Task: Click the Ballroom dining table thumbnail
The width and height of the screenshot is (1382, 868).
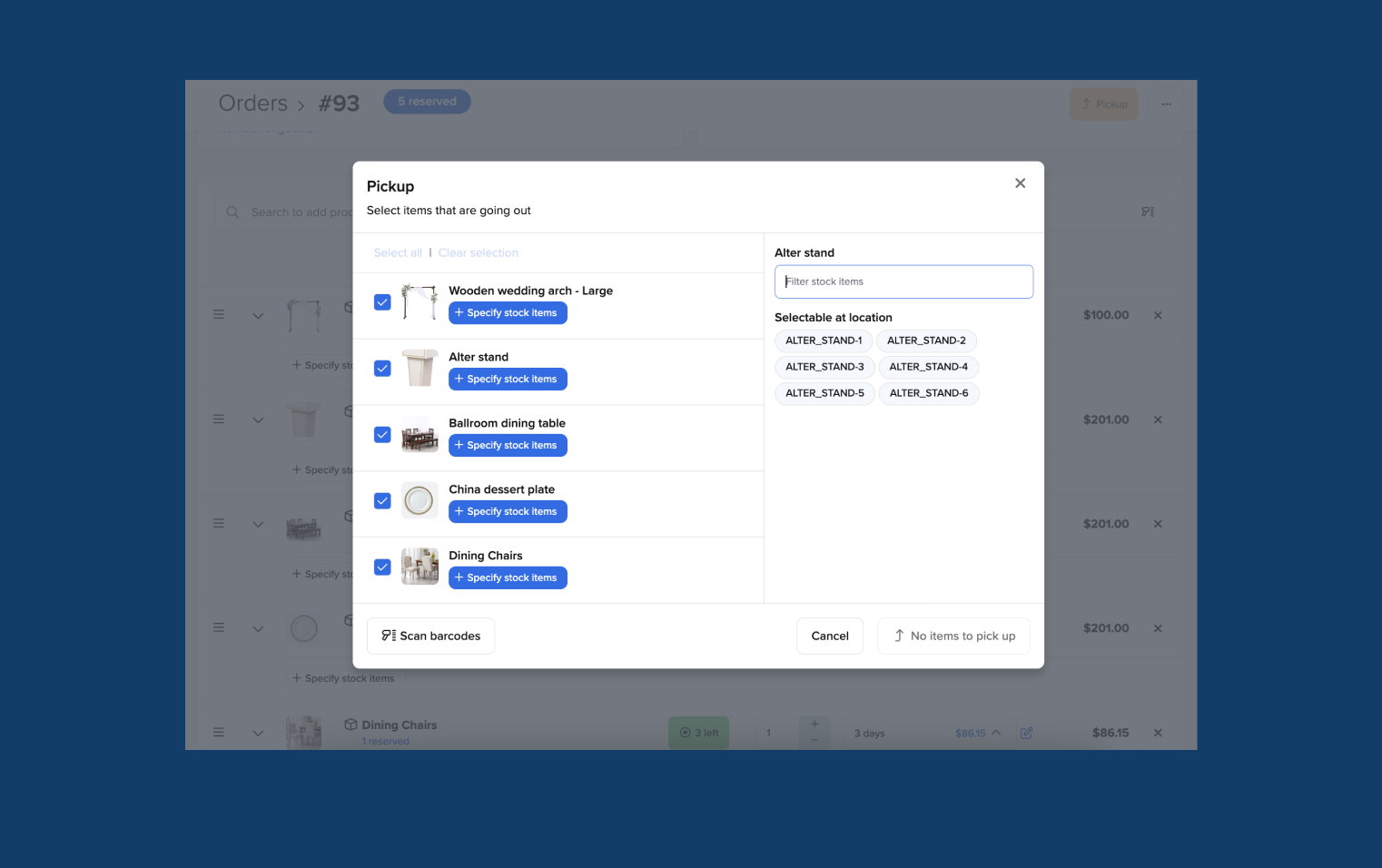Action: point(420,434)
